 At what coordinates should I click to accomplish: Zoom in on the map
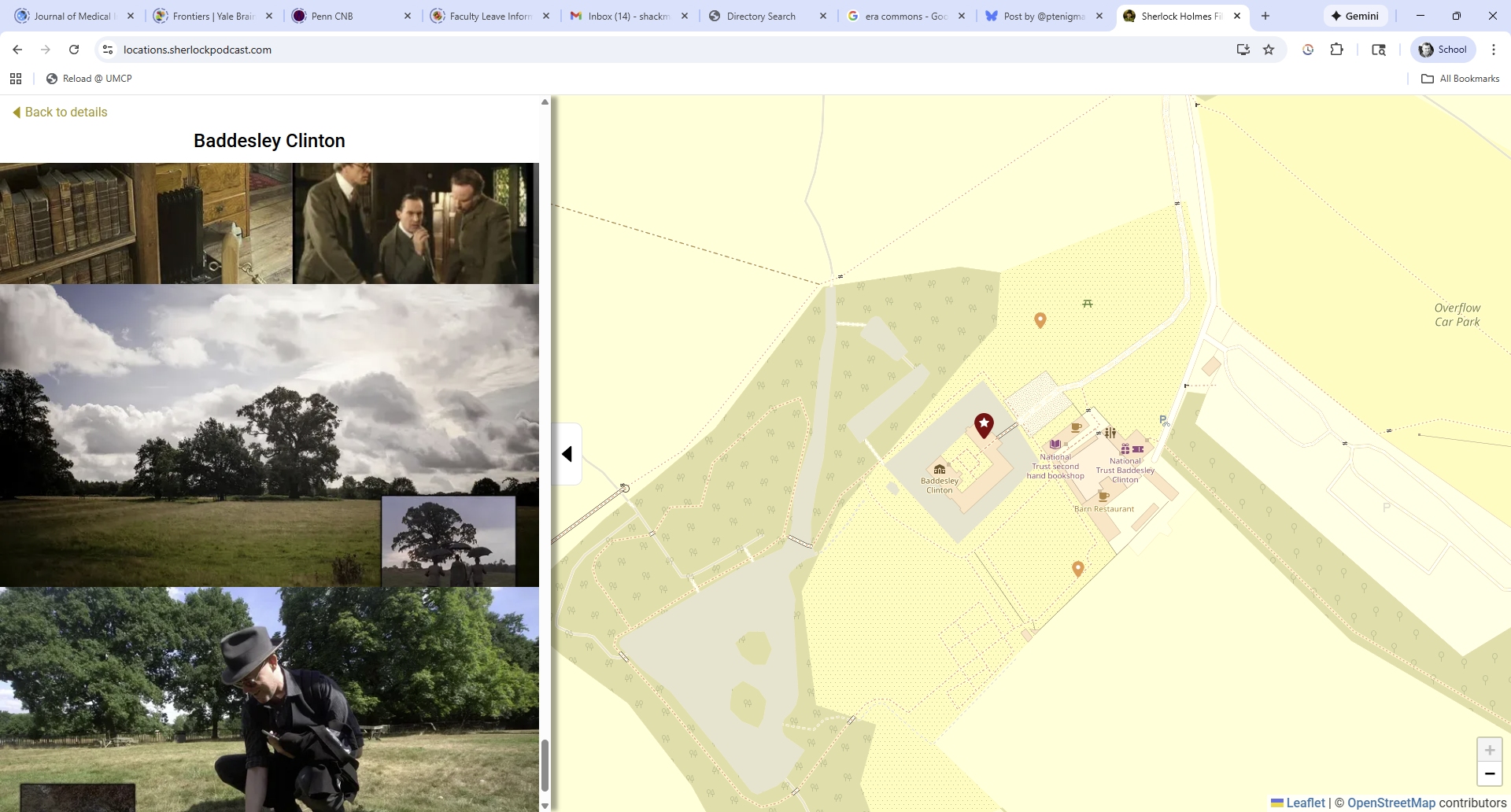click(1489, 750)
